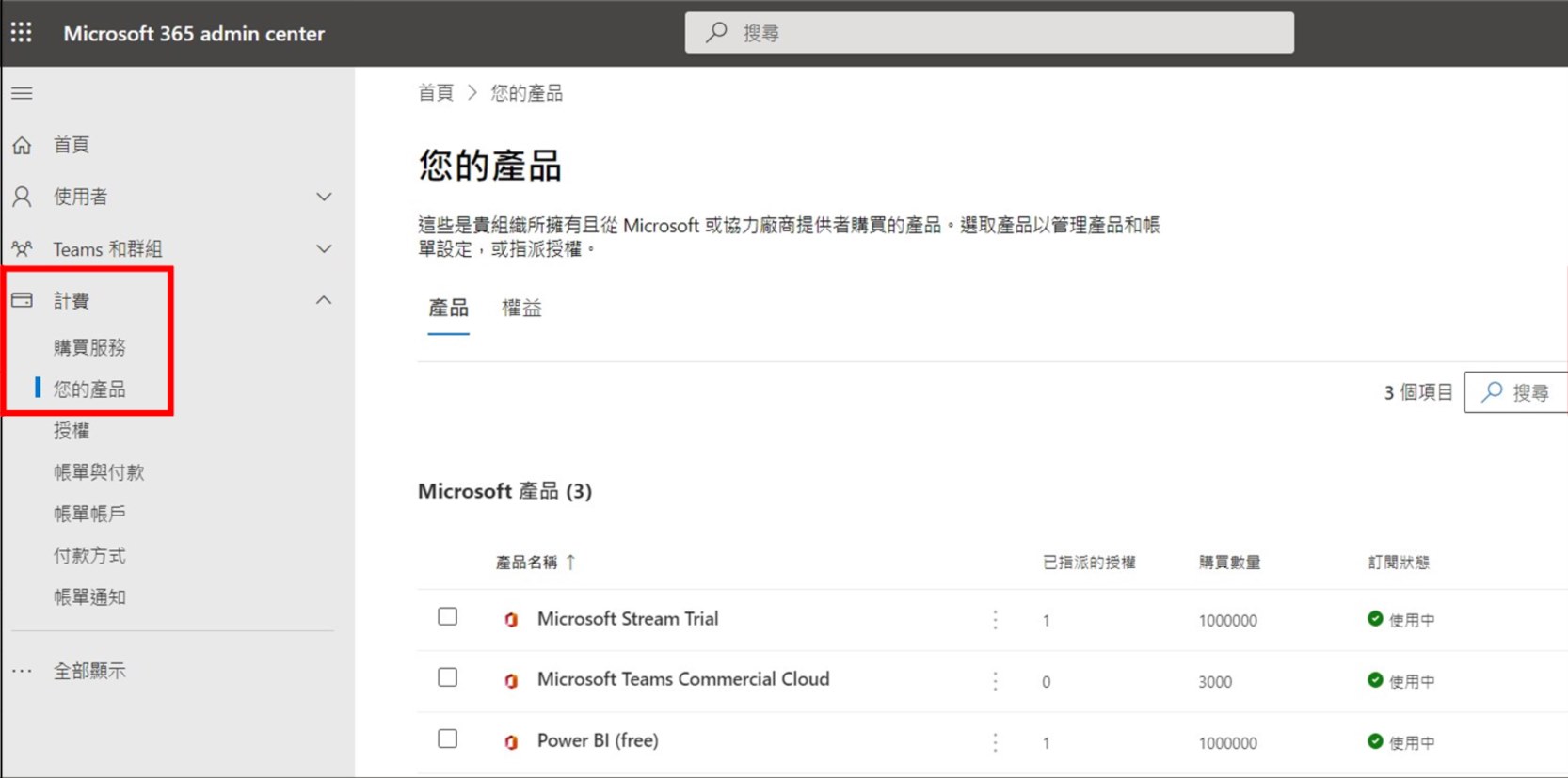Expand the 使用者 menu chevron
This screenshot has width=1568, height=778.
point(324,197)
